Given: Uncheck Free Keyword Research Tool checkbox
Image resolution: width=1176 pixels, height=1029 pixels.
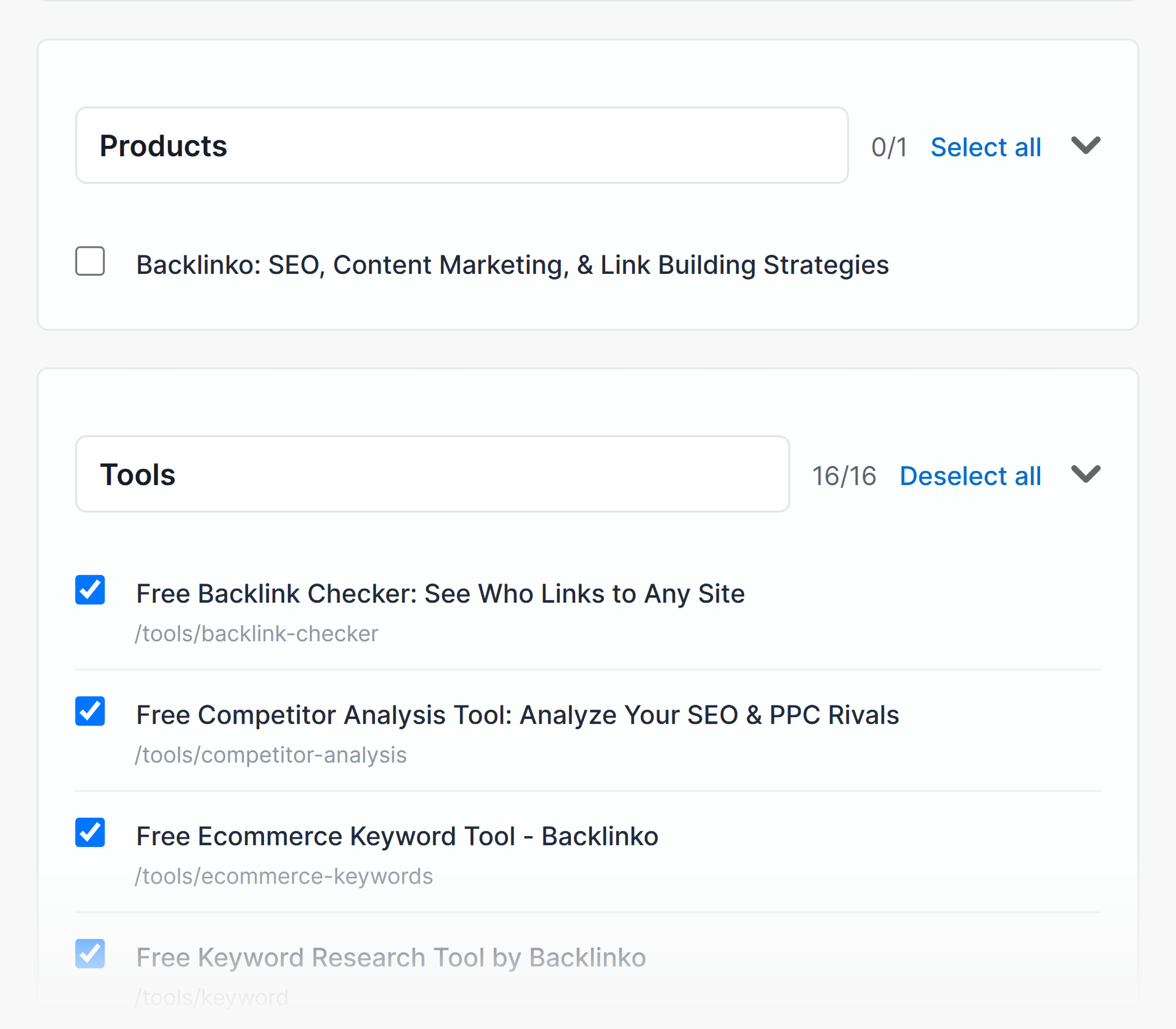Looking at the screenshot, I should click(x=90, y=954).
